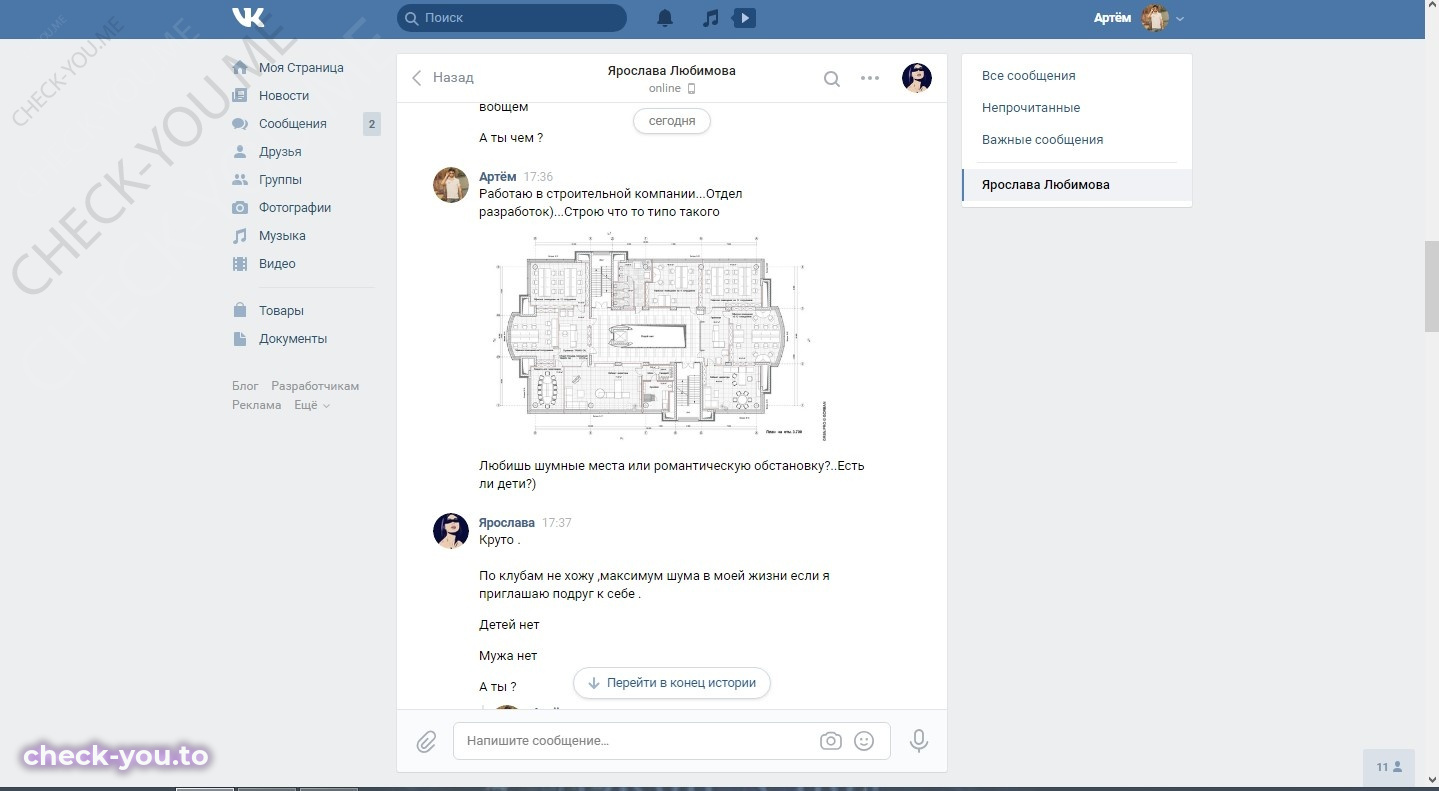The image size is (1439, 791).
Task: Open Новости in the sidebar
Action: click(x=284, y=96)
